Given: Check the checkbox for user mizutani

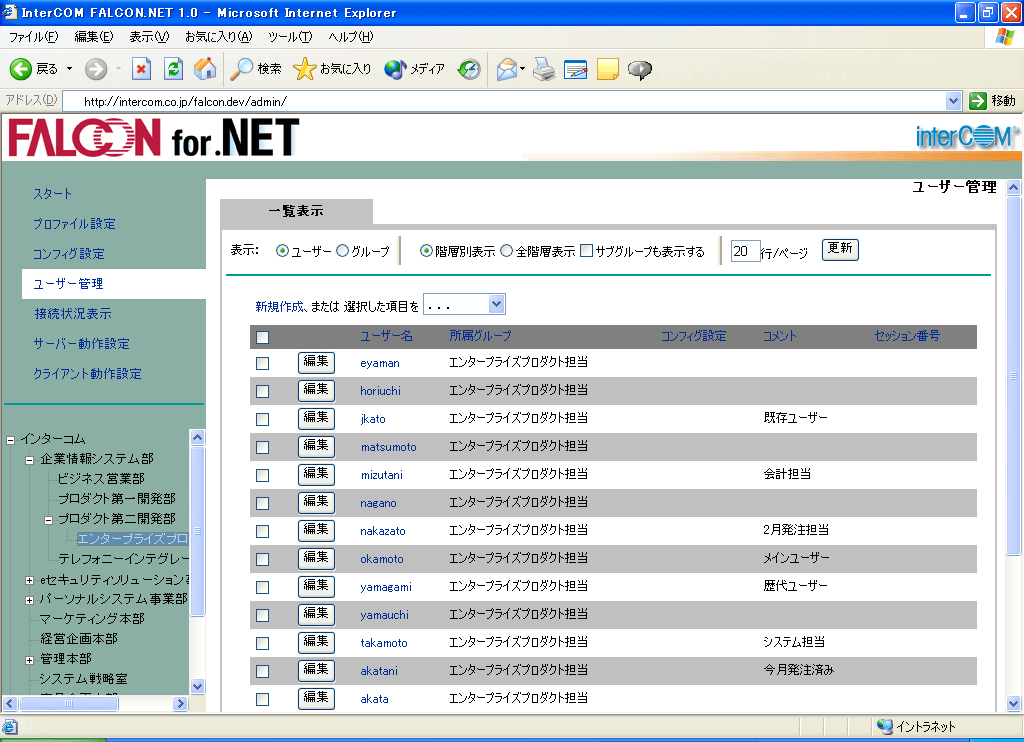Looking at the screenshot, I should click(263, 475).
